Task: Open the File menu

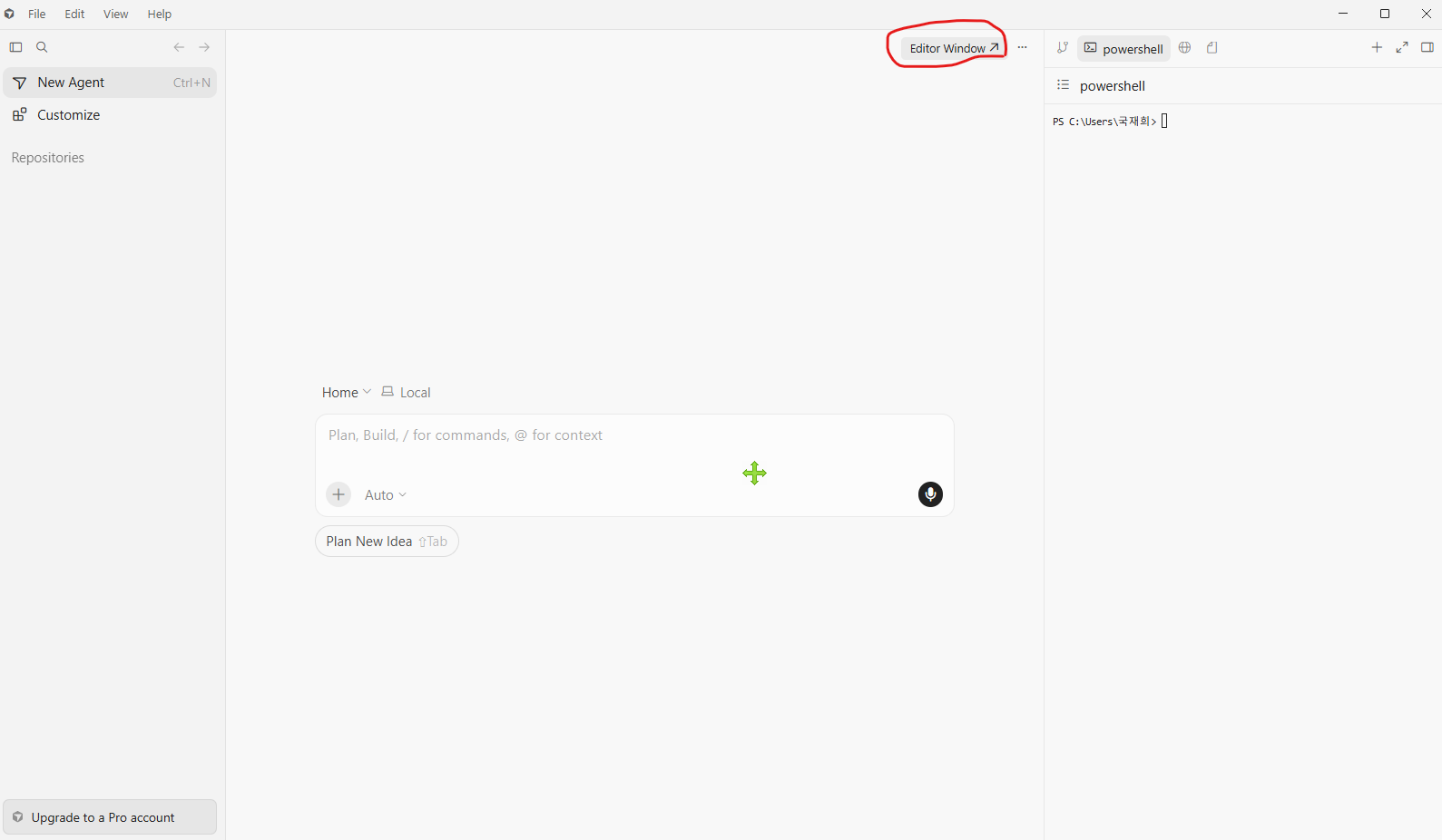Action: [37, 14]
